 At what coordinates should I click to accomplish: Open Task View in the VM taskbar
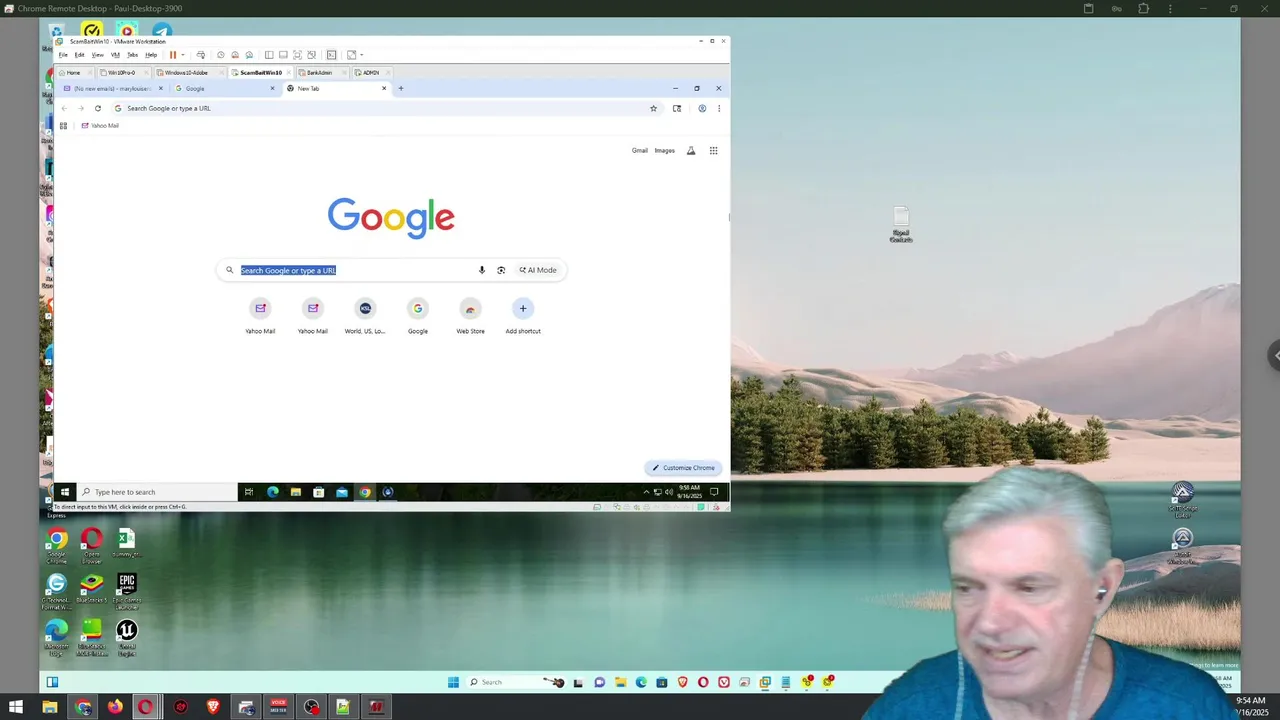coord(249,492)
